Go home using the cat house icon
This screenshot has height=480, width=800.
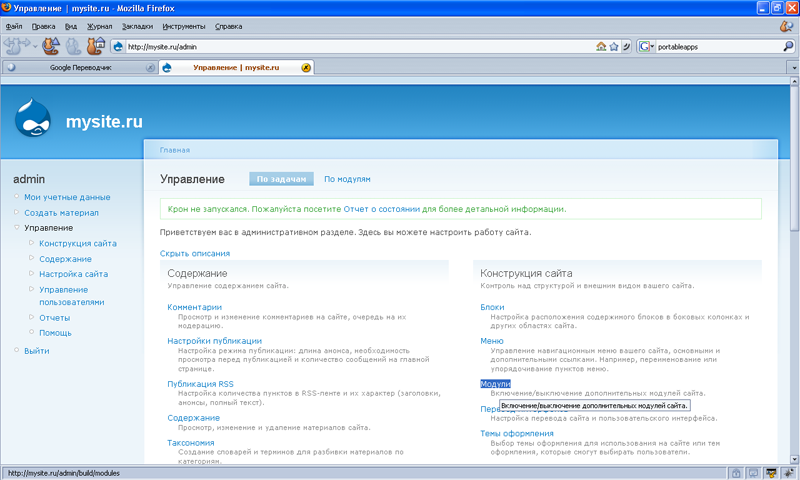tap(95, 46)
